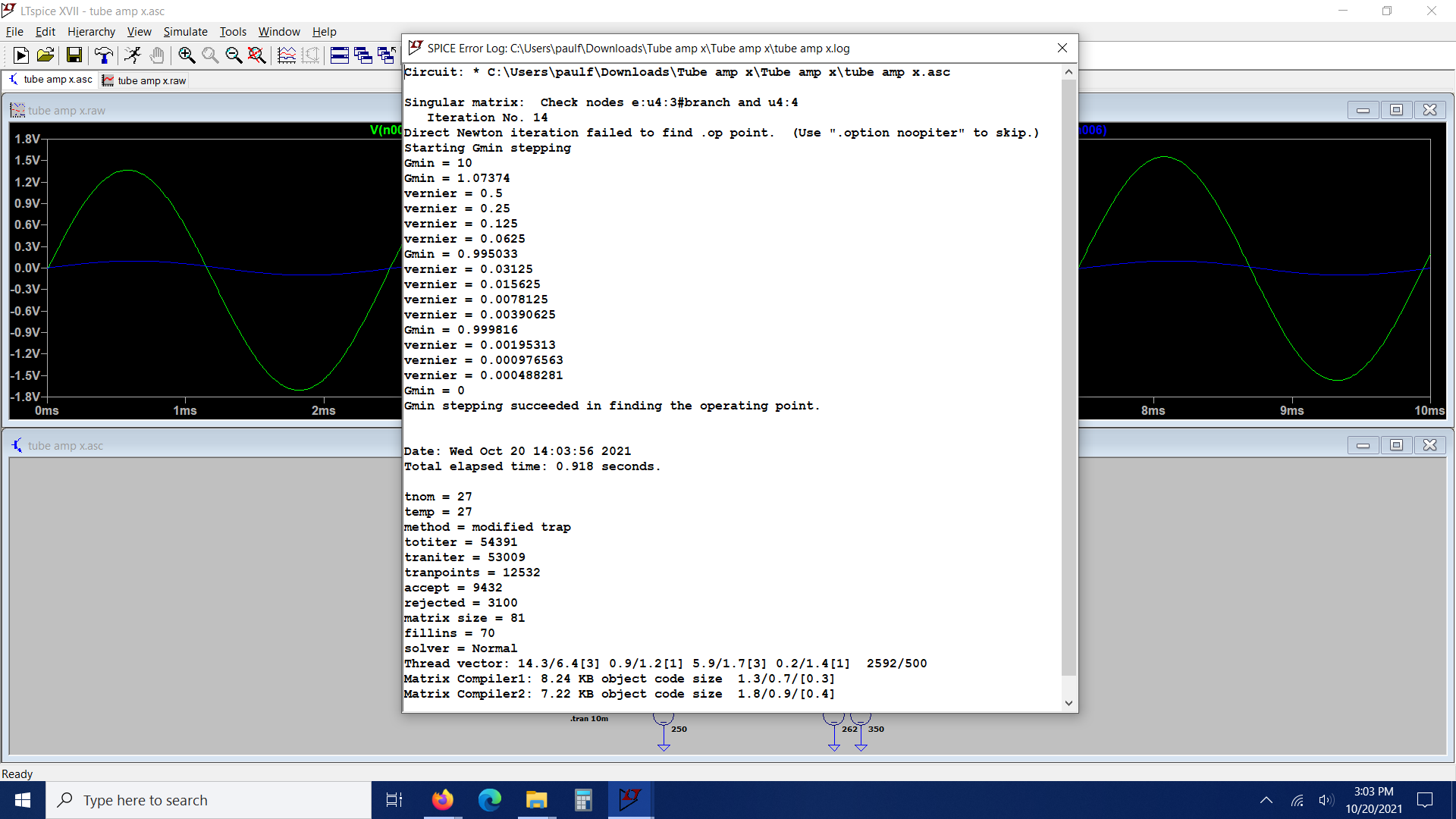1456x819 pixels.
Task: Save the schematic with the floppy icon
Action: click(74, 55)
